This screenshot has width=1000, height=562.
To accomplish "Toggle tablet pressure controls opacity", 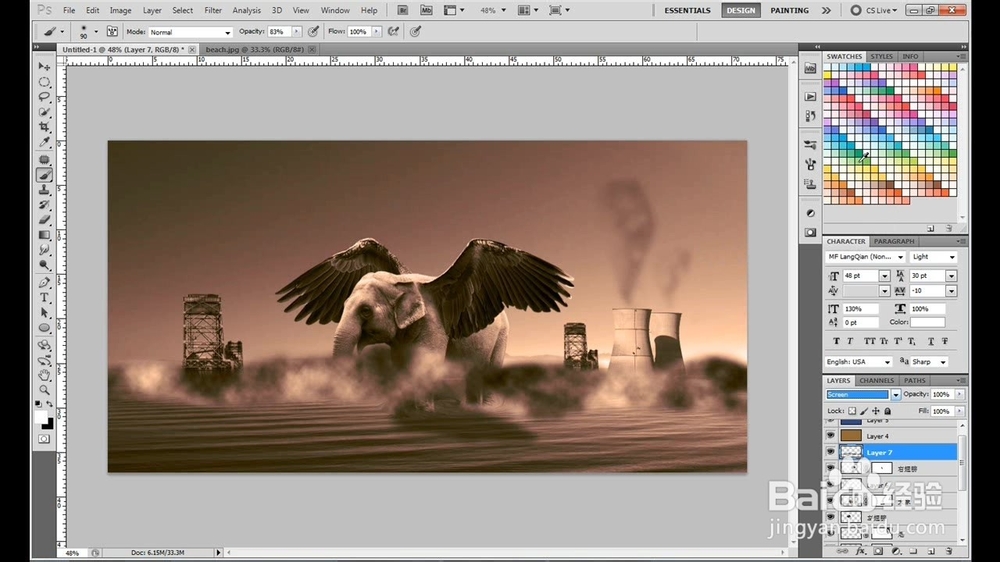I will pyautogui.click(x=313, y=31).
